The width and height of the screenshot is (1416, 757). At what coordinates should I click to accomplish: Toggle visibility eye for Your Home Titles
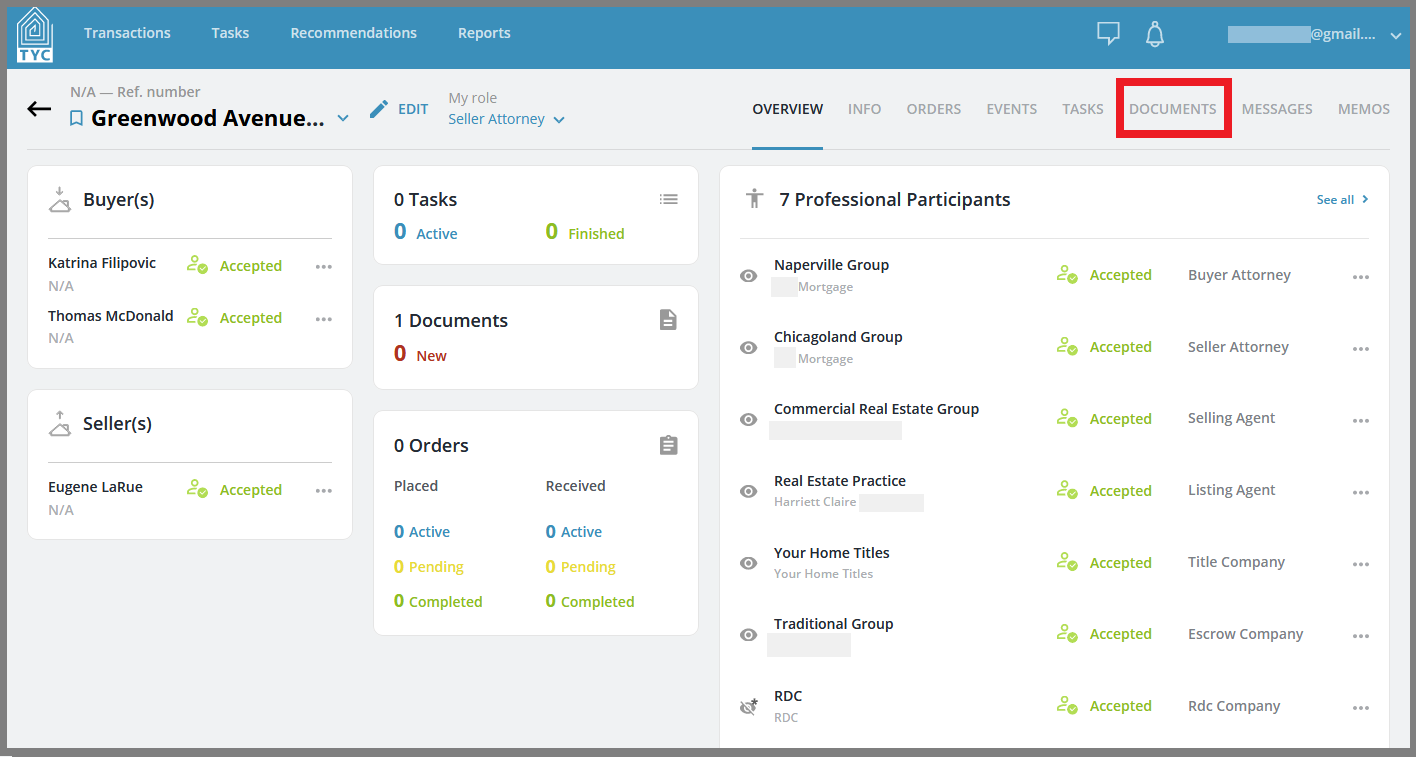pyautogui.click(x=748, y=563)
